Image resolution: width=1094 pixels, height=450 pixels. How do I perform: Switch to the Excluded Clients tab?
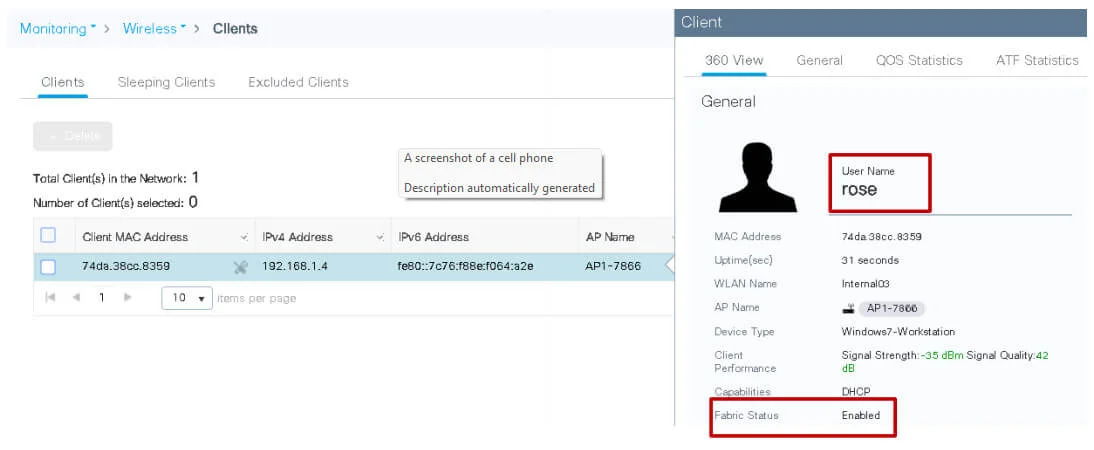tap(298, 82)
